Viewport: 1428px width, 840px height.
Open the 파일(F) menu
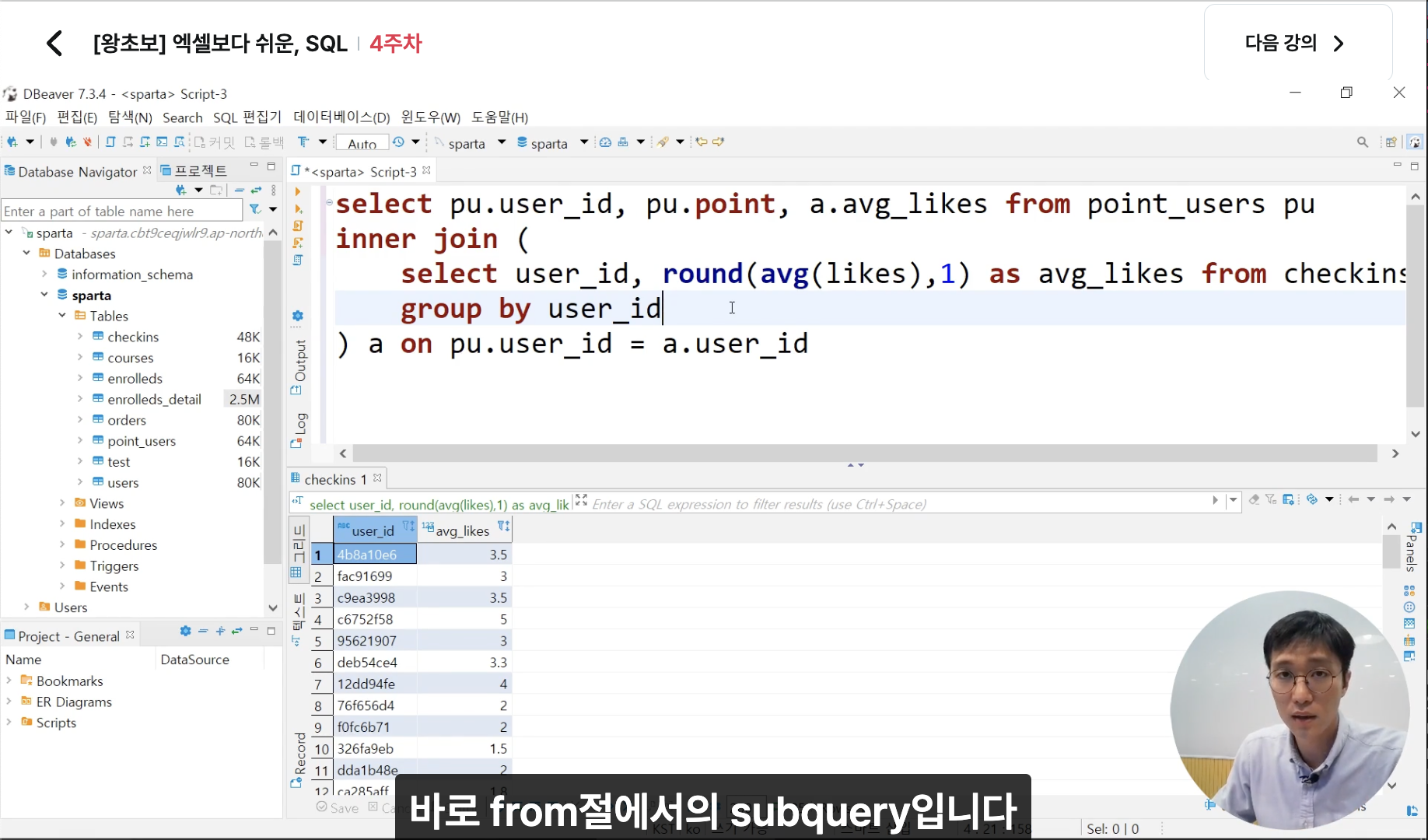(26, 117)
